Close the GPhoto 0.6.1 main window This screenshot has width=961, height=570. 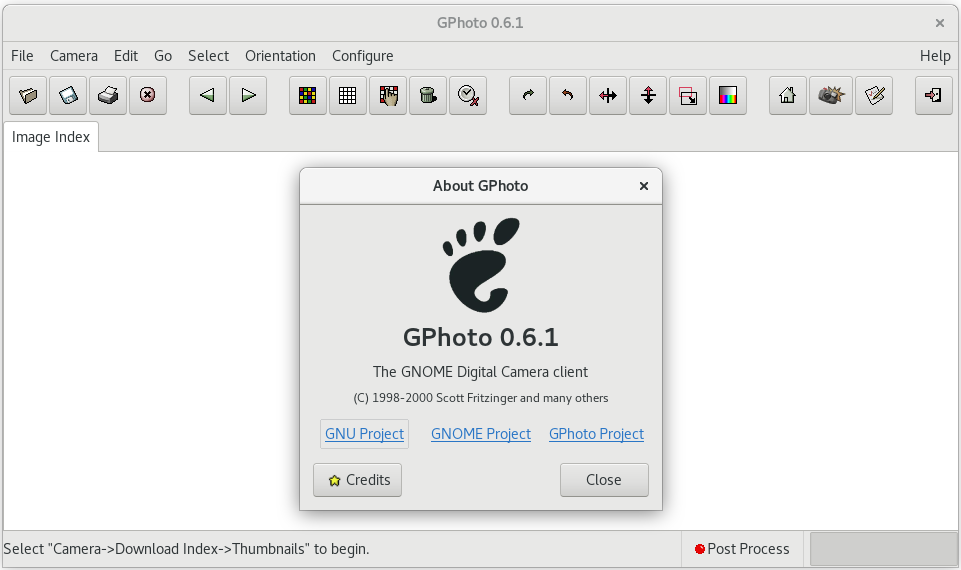(940, 23)
